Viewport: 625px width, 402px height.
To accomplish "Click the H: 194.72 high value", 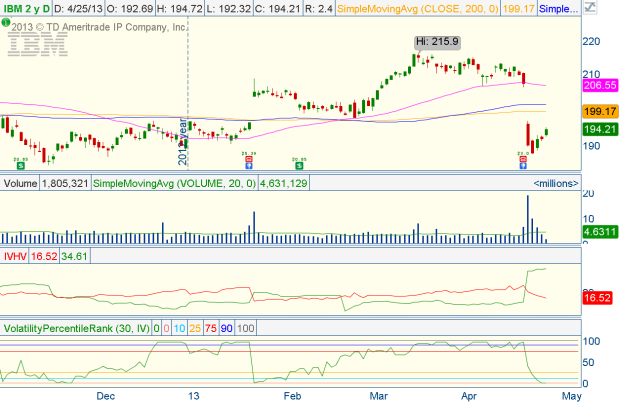I will coord(180,8).
